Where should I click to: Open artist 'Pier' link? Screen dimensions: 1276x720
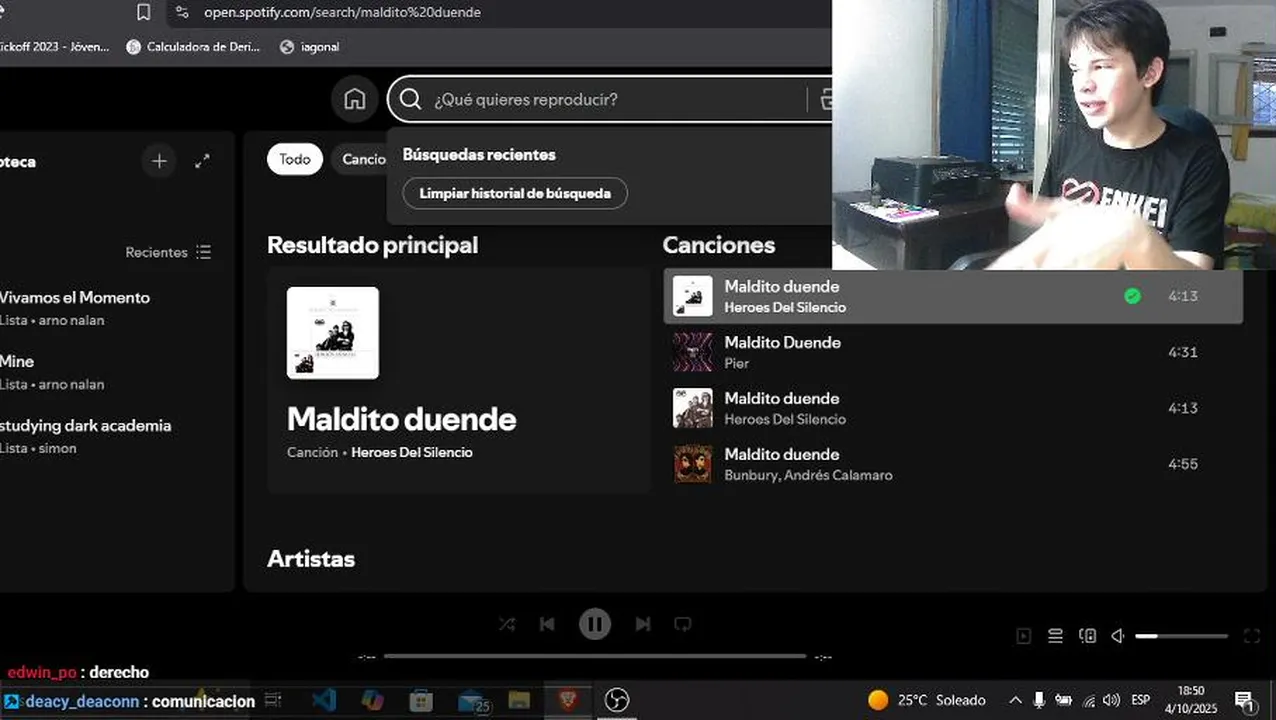point(737,363)
